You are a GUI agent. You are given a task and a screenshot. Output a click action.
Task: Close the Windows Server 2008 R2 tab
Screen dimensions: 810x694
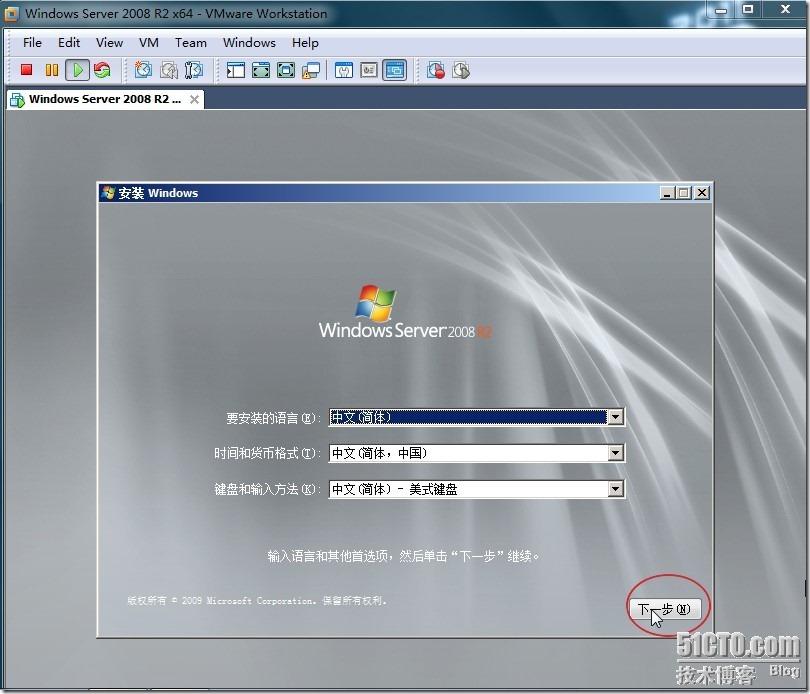click(x=194, y=99)
